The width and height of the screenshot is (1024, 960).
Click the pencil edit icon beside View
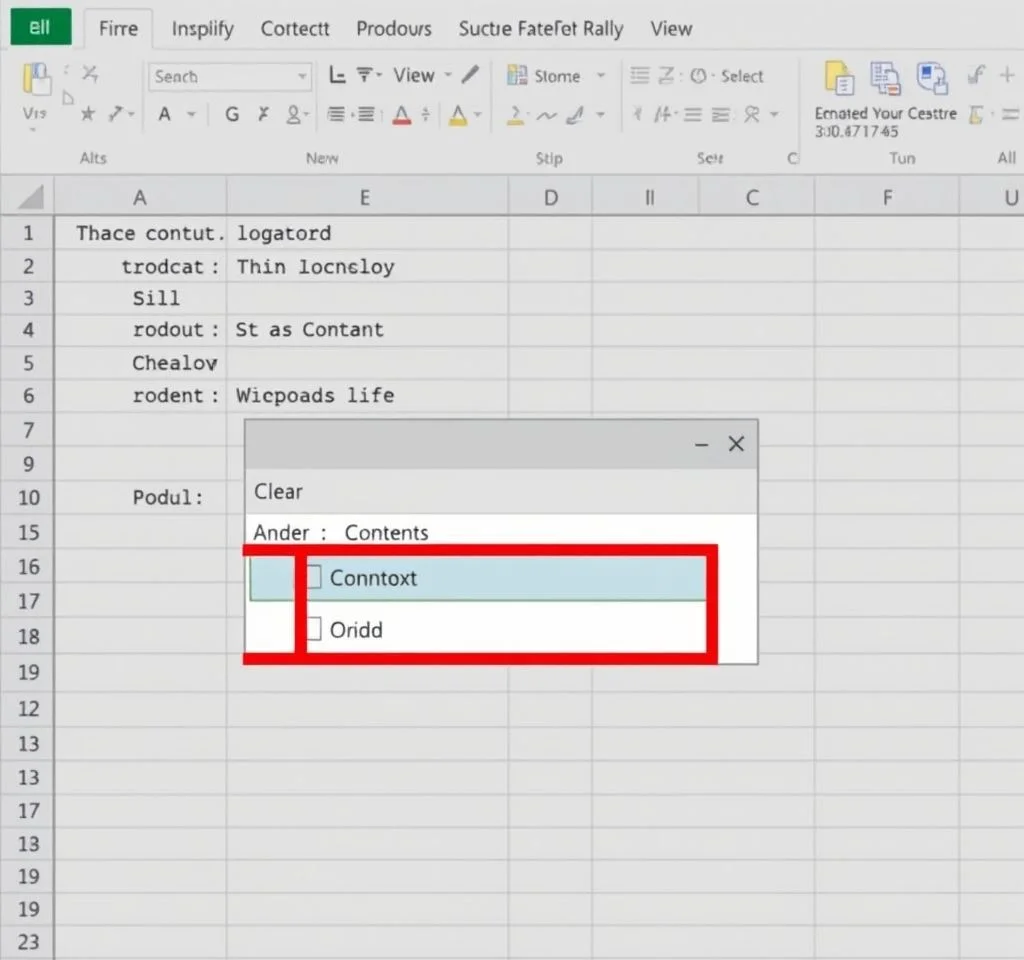(471, 75)
